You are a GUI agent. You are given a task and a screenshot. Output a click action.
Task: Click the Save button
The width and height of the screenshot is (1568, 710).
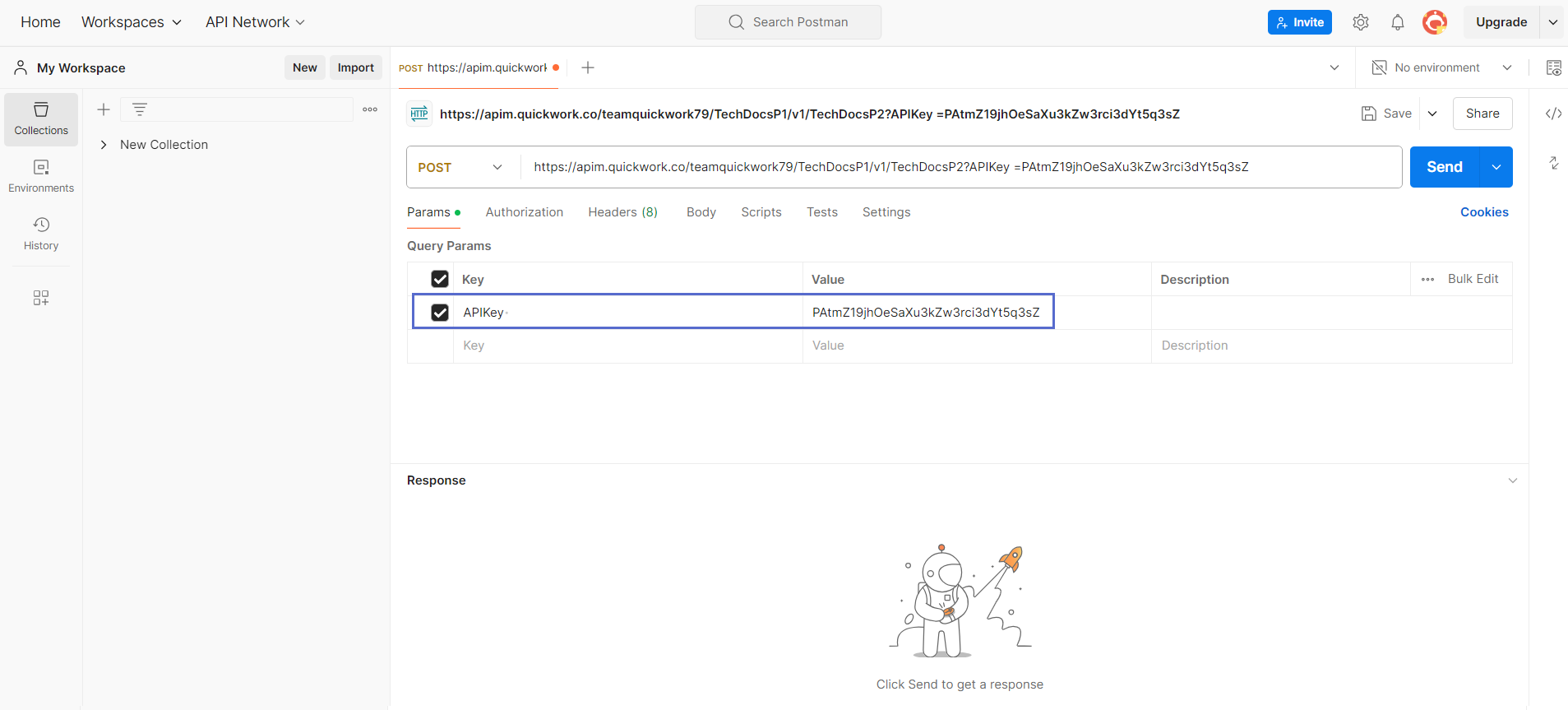[1387, 114]
